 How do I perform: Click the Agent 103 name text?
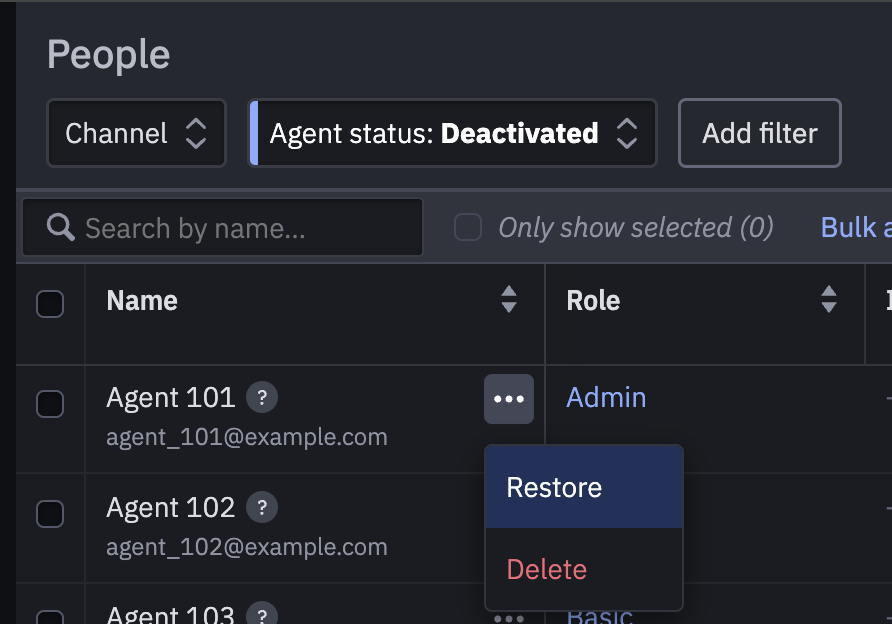(x=171, y=614)
